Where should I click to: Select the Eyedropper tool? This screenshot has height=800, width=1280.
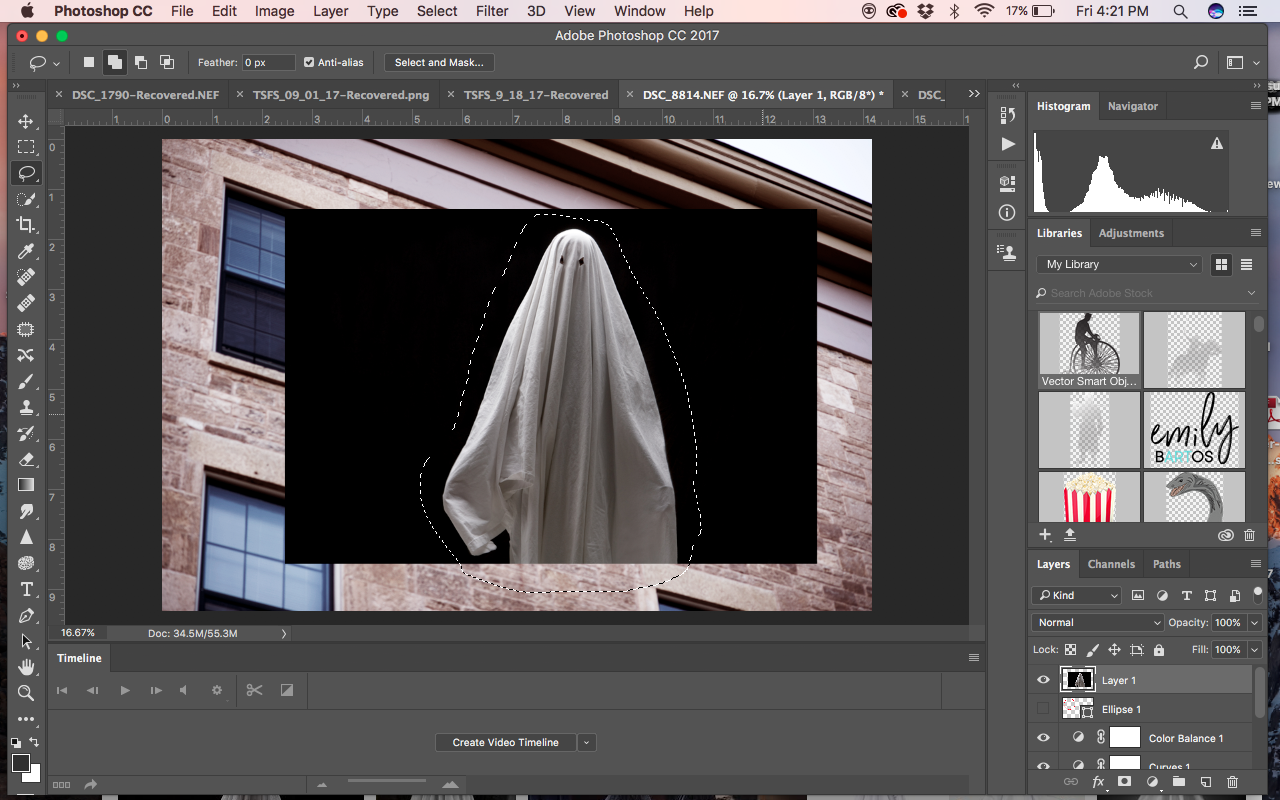[26, 251]
